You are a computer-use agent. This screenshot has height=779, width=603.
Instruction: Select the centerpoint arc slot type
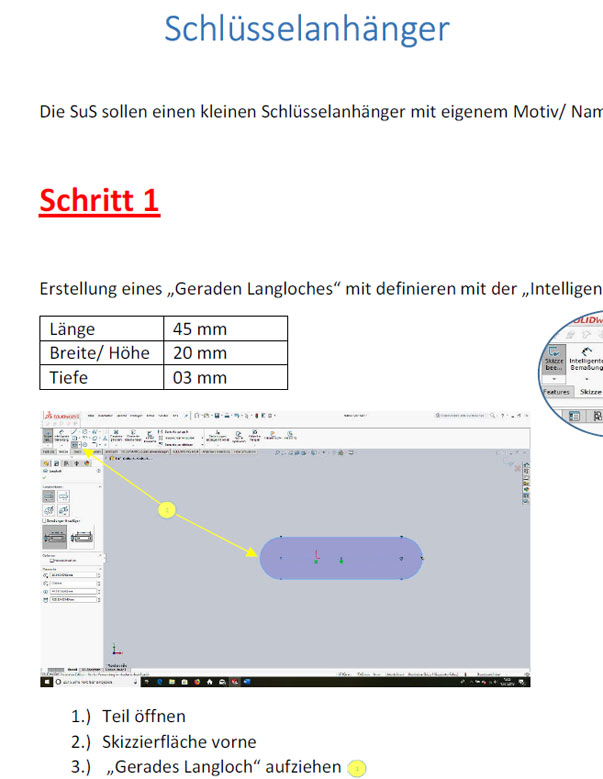click(x=64, y=510)
